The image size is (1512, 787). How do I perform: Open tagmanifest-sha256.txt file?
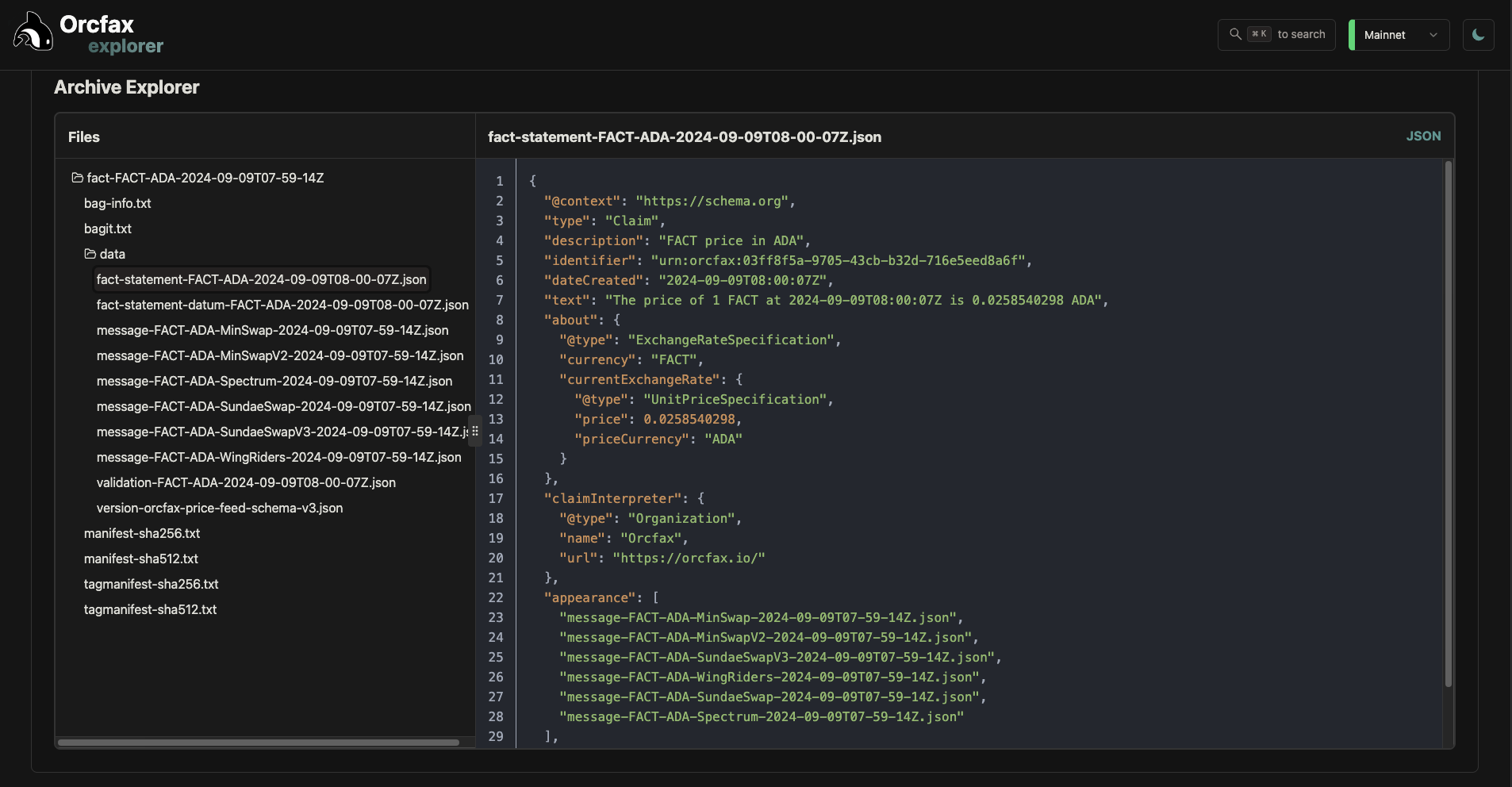coord(152,584)
